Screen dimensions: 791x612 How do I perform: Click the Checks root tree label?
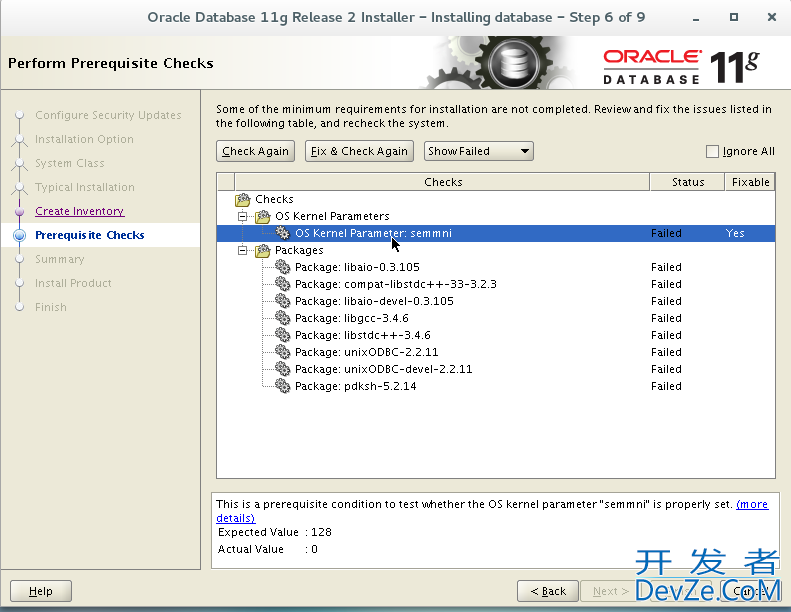tap(274, 199)
